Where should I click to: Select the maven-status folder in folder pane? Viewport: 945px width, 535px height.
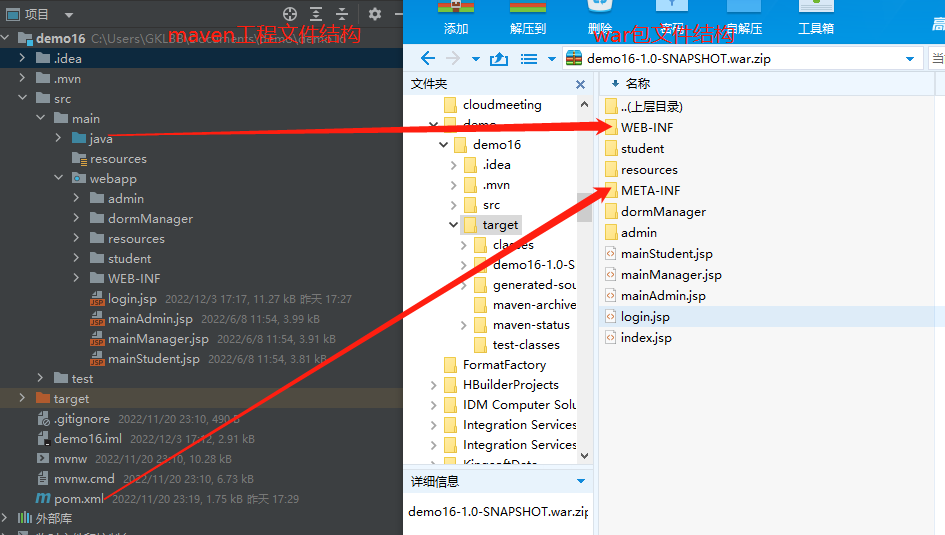[x=522, y=325]
